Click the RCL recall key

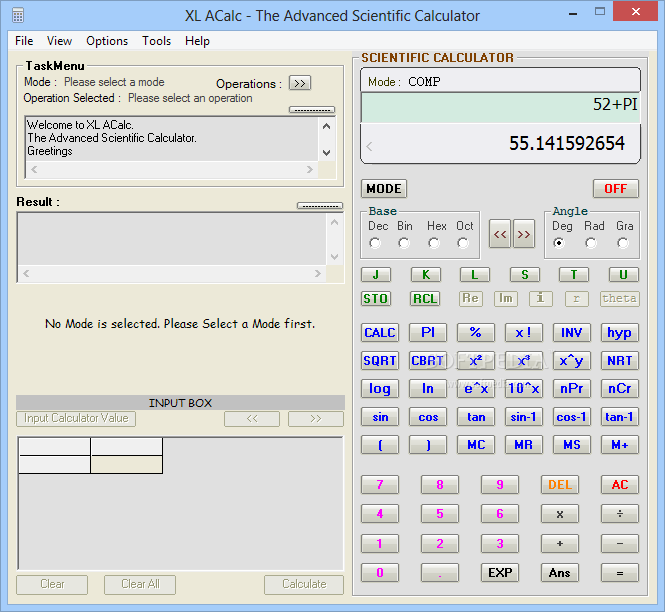(425, 299)
